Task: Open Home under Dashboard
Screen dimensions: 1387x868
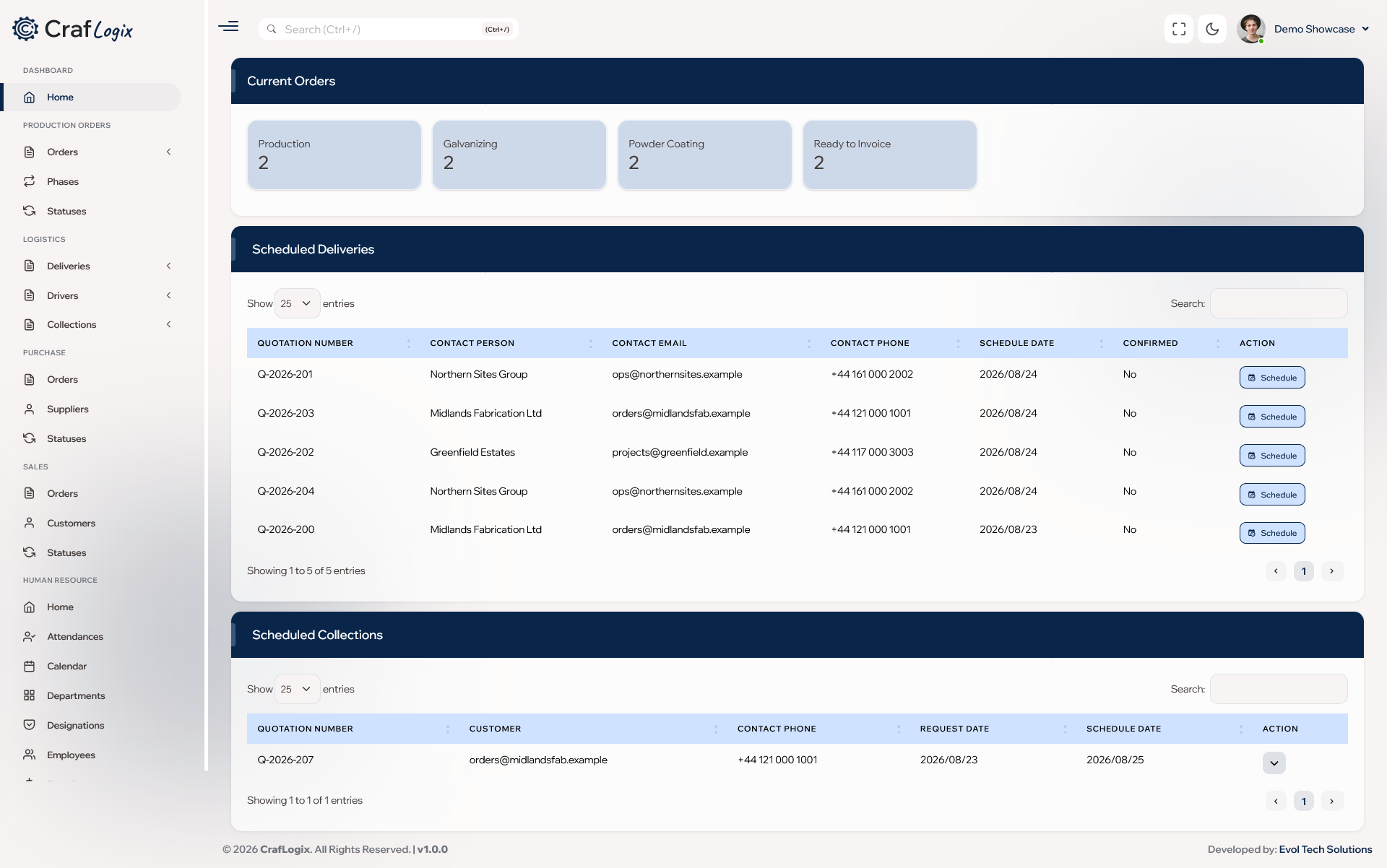Action: (91, 97)
